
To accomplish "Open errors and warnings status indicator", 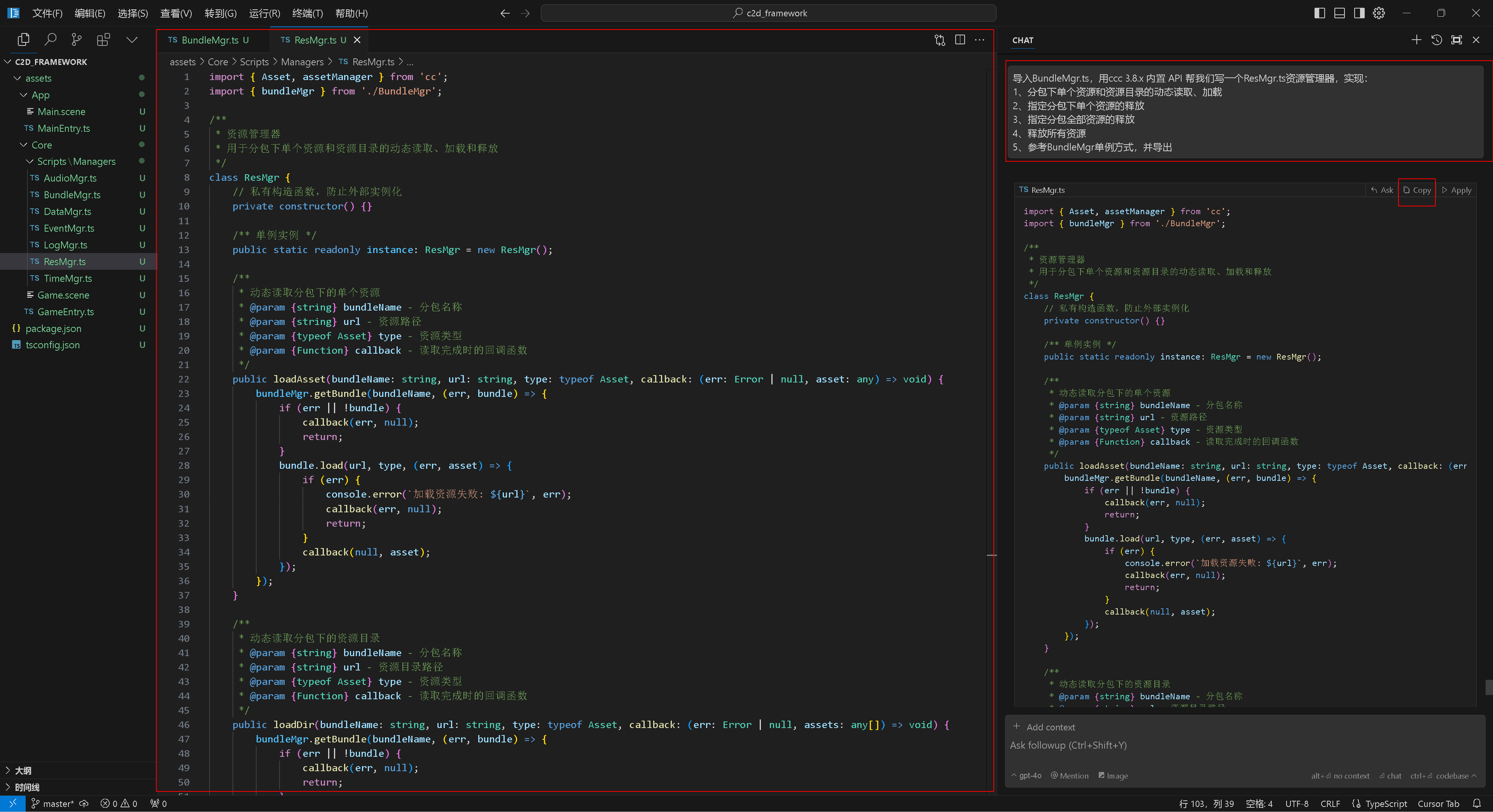I will click(x=119, y=804).
